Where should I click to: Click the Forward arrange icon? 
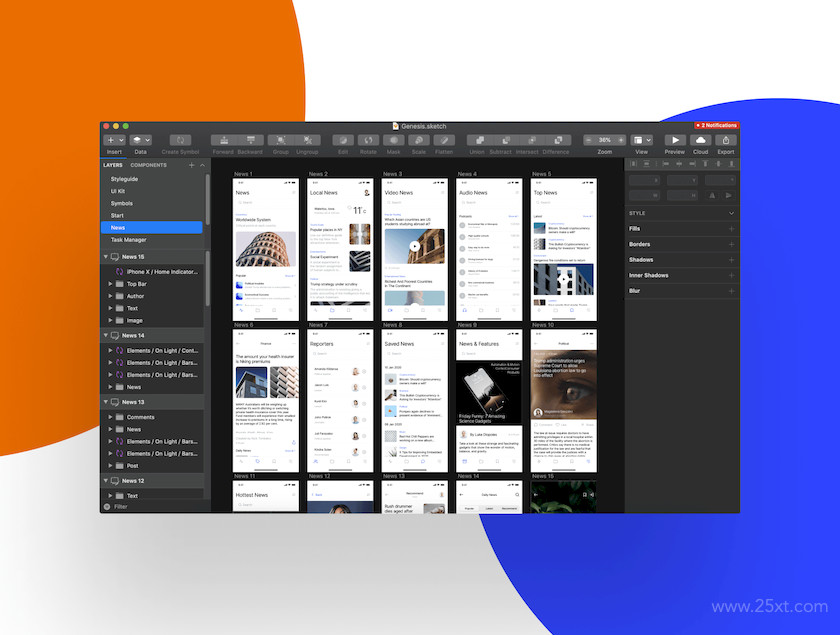[x=224, y=140]
